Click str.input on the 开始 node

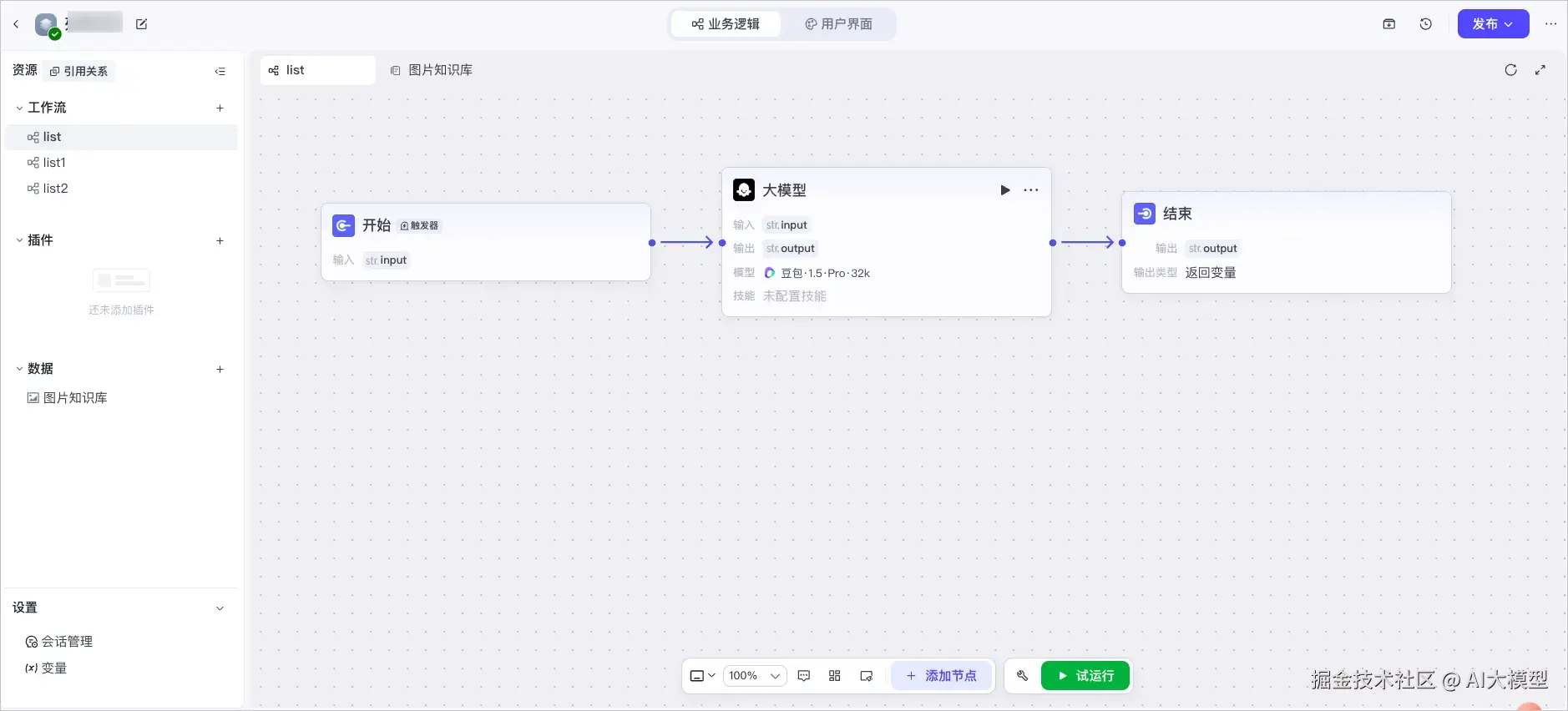tap(386, 260)
